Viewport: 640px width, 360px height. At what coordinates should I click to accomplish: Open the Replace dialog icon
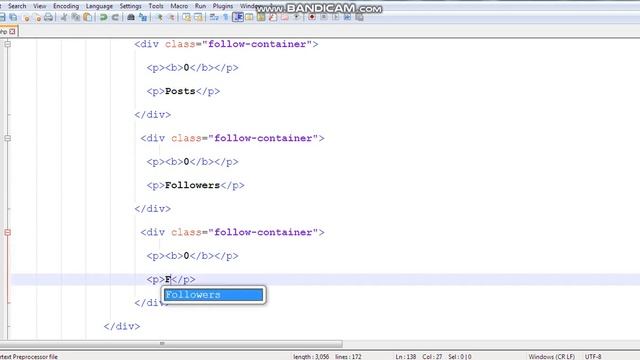(143, 17)
